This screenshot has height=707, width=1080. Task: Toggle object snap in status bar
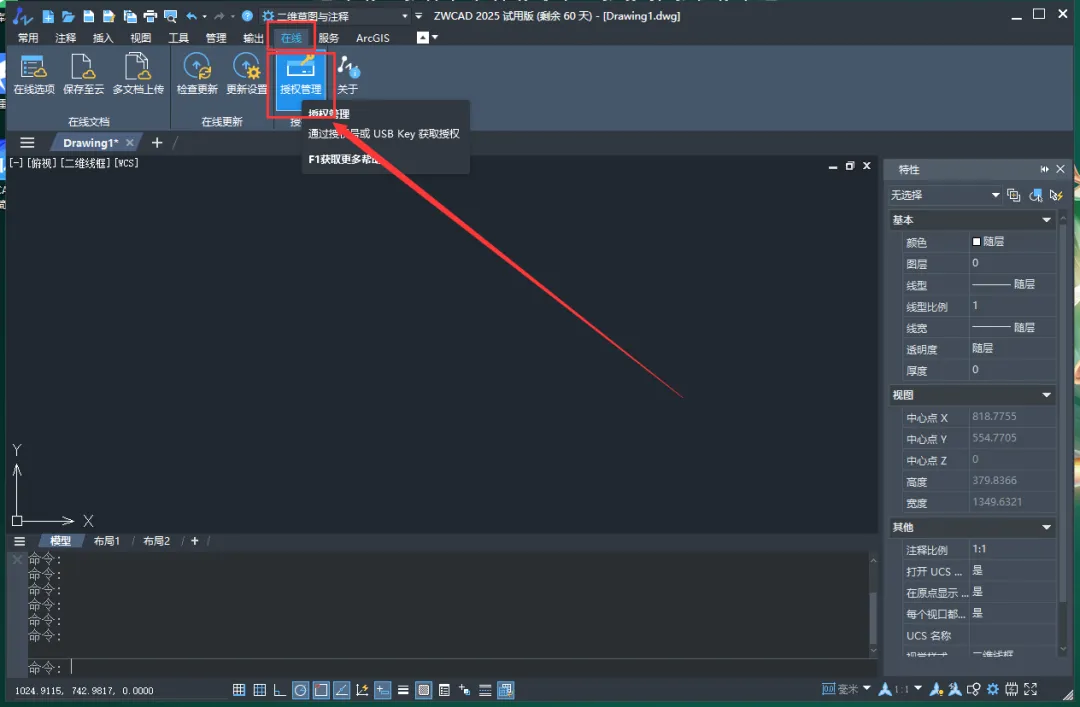tap(321, 690)
